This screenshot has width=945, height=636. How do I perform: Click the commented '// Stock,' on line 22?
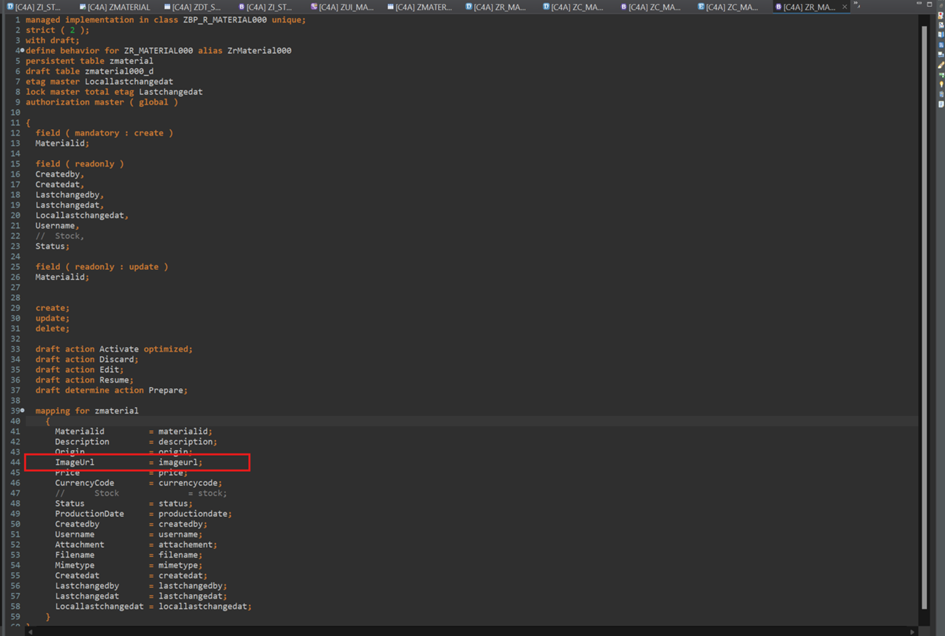click(60, 236)
